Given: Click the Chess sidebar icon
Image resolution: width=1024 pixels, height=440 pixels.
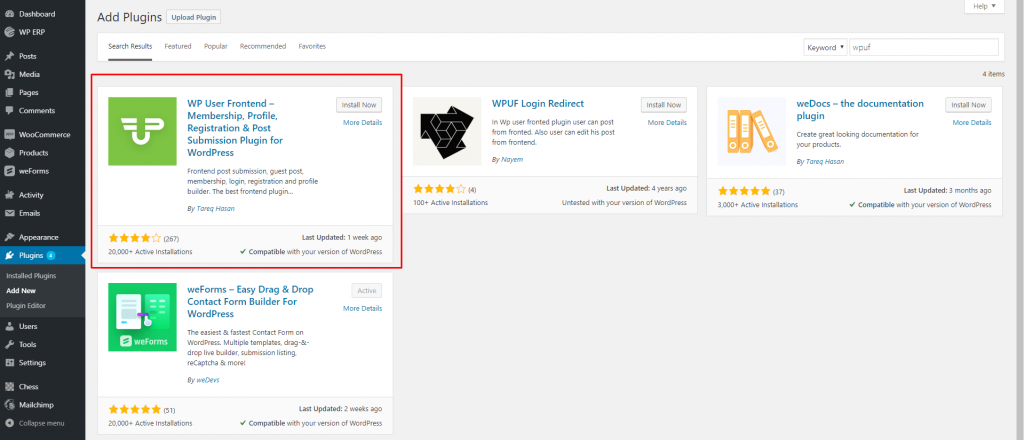Looking at the screenshot, I should click(x=8, y=386).
